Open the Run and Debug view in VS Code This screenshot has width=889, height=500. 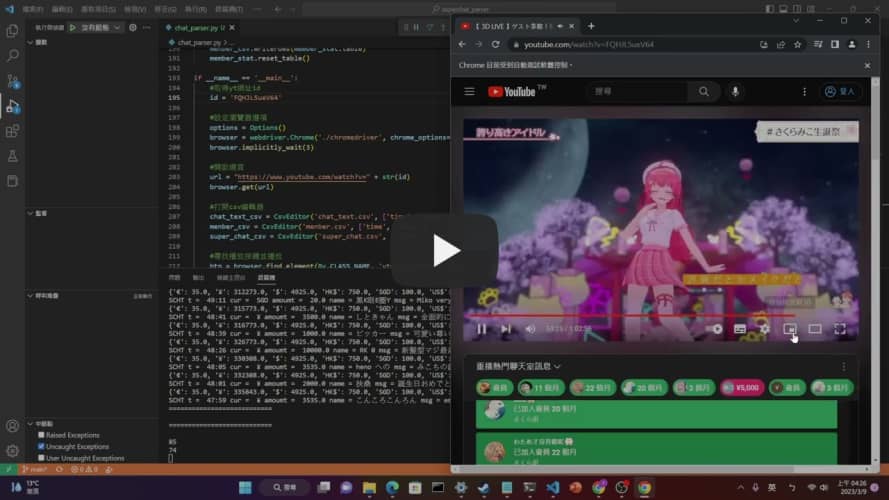pos(12,106)
